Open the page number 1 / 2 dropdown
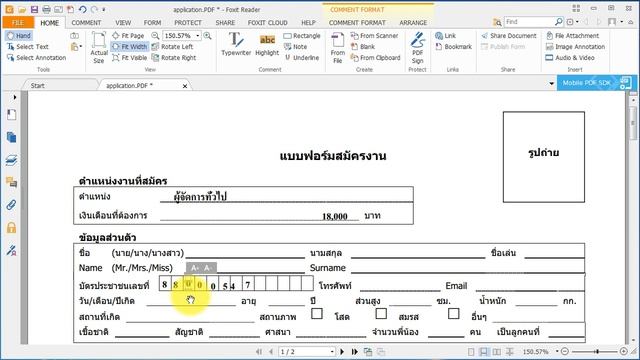 [x=332, y=351]
